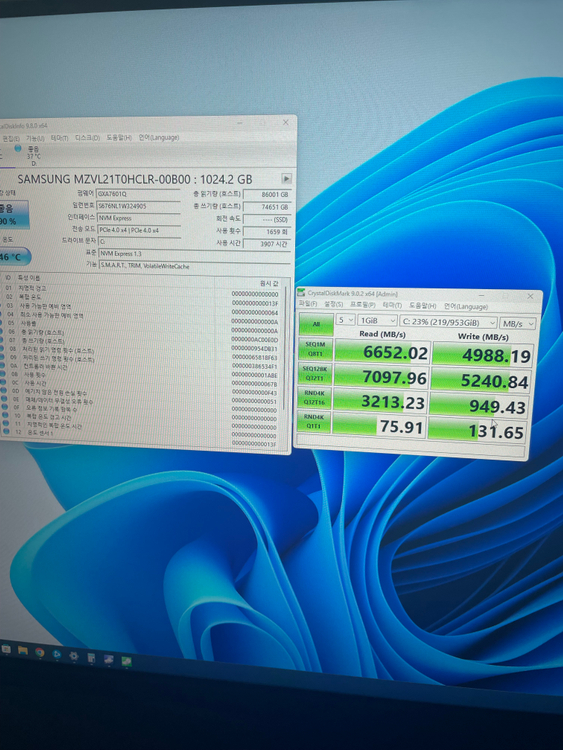Run the SEQ1M Q8T1 test

[x=315, y=349]
